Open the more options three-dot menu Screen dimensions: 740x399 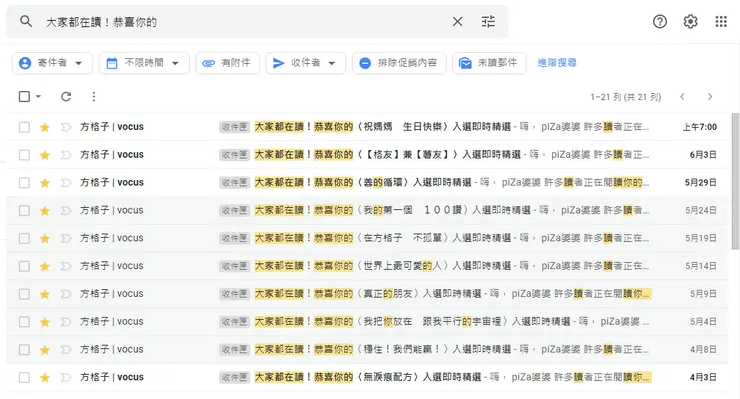94,96
